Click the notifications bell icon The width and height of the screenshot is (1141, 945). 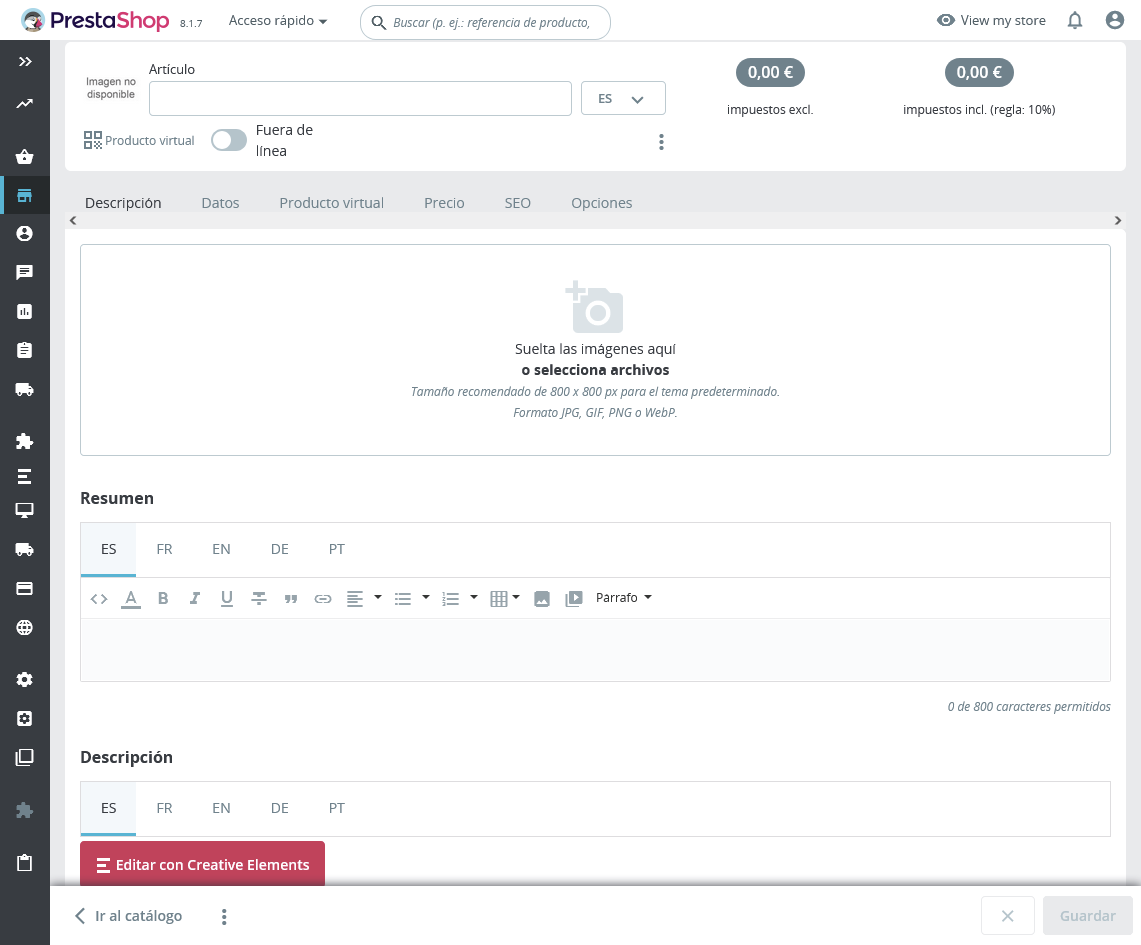[x=1075, y=20]
